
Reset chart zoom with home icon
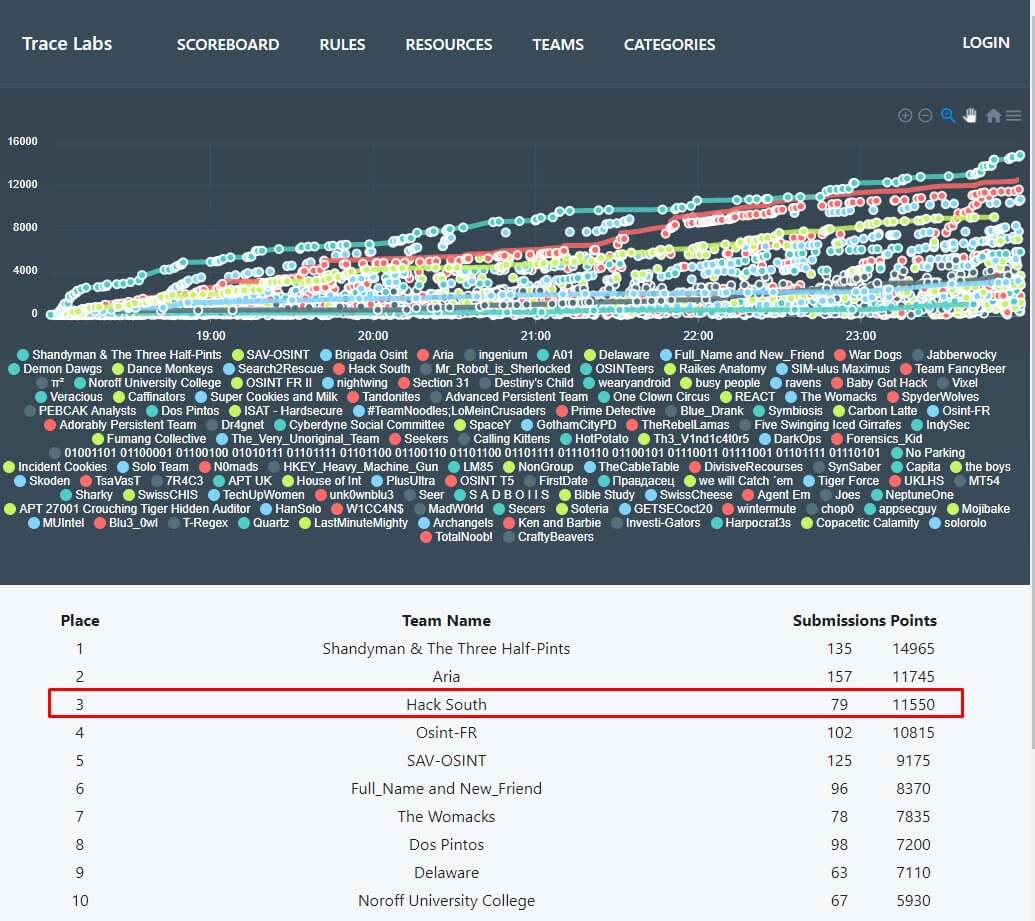point(993,116)
